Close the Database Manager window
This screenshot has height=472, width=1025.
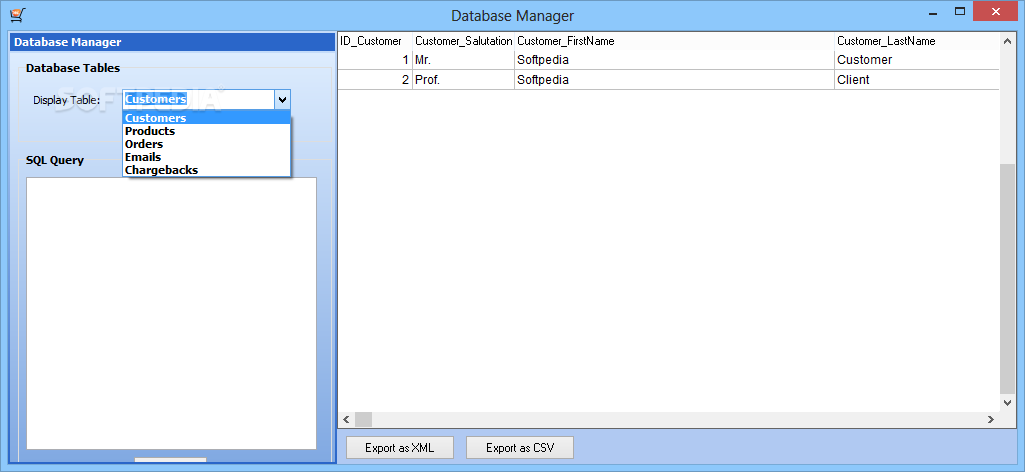(996, 12)
